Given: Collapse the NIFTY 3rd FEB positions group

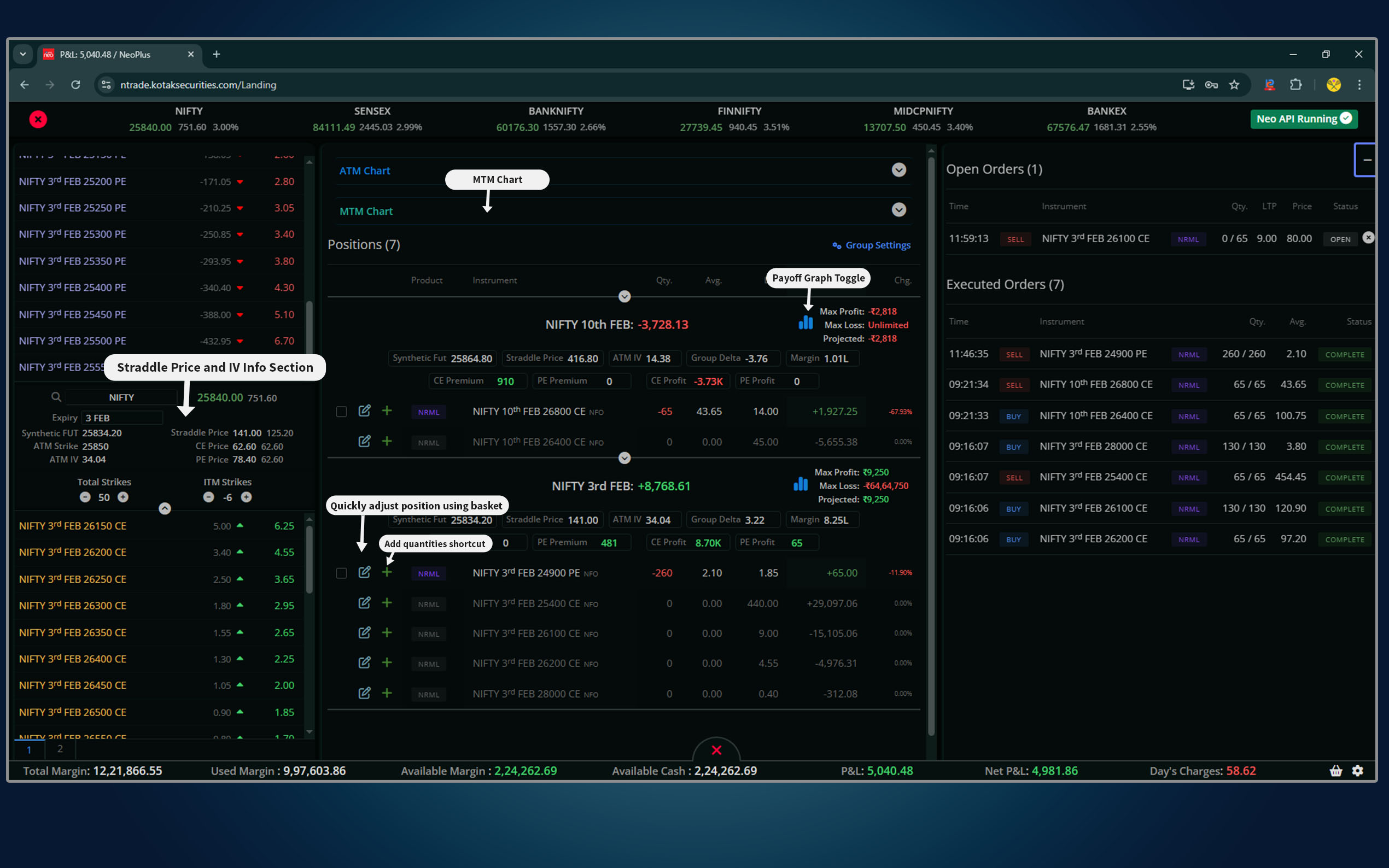Looking at the screenshot, I should tap(624, 458).
